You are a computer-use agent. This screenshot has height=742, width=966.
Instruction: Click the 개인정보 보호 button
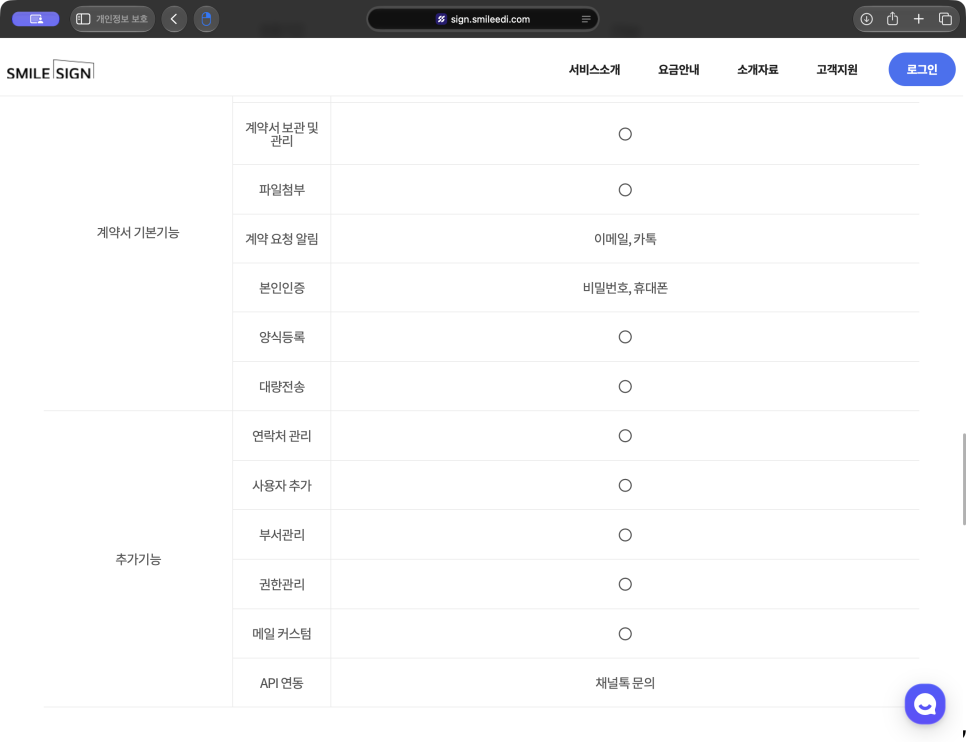coord(113,19)
